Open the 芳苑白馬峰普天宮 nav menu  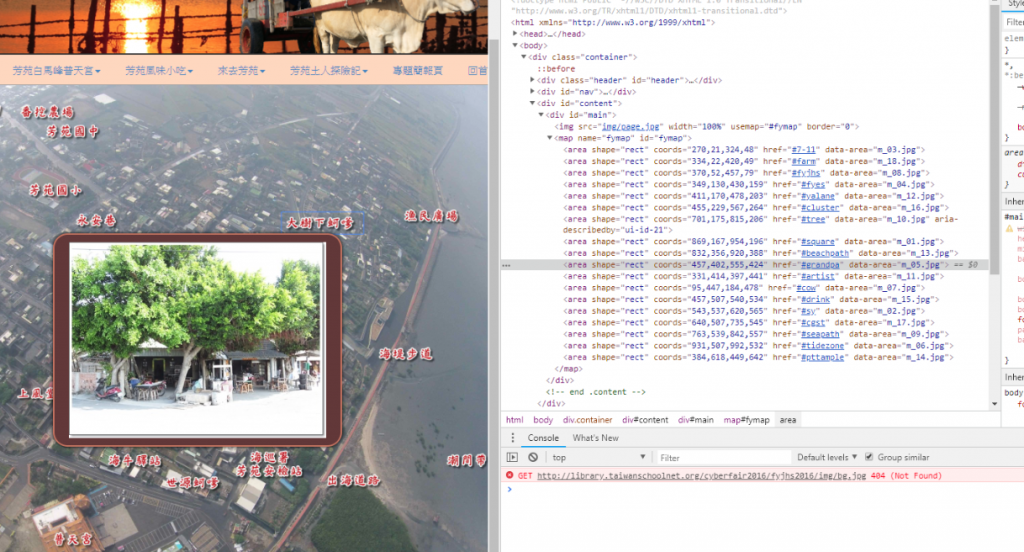click(x=56, y=71)
